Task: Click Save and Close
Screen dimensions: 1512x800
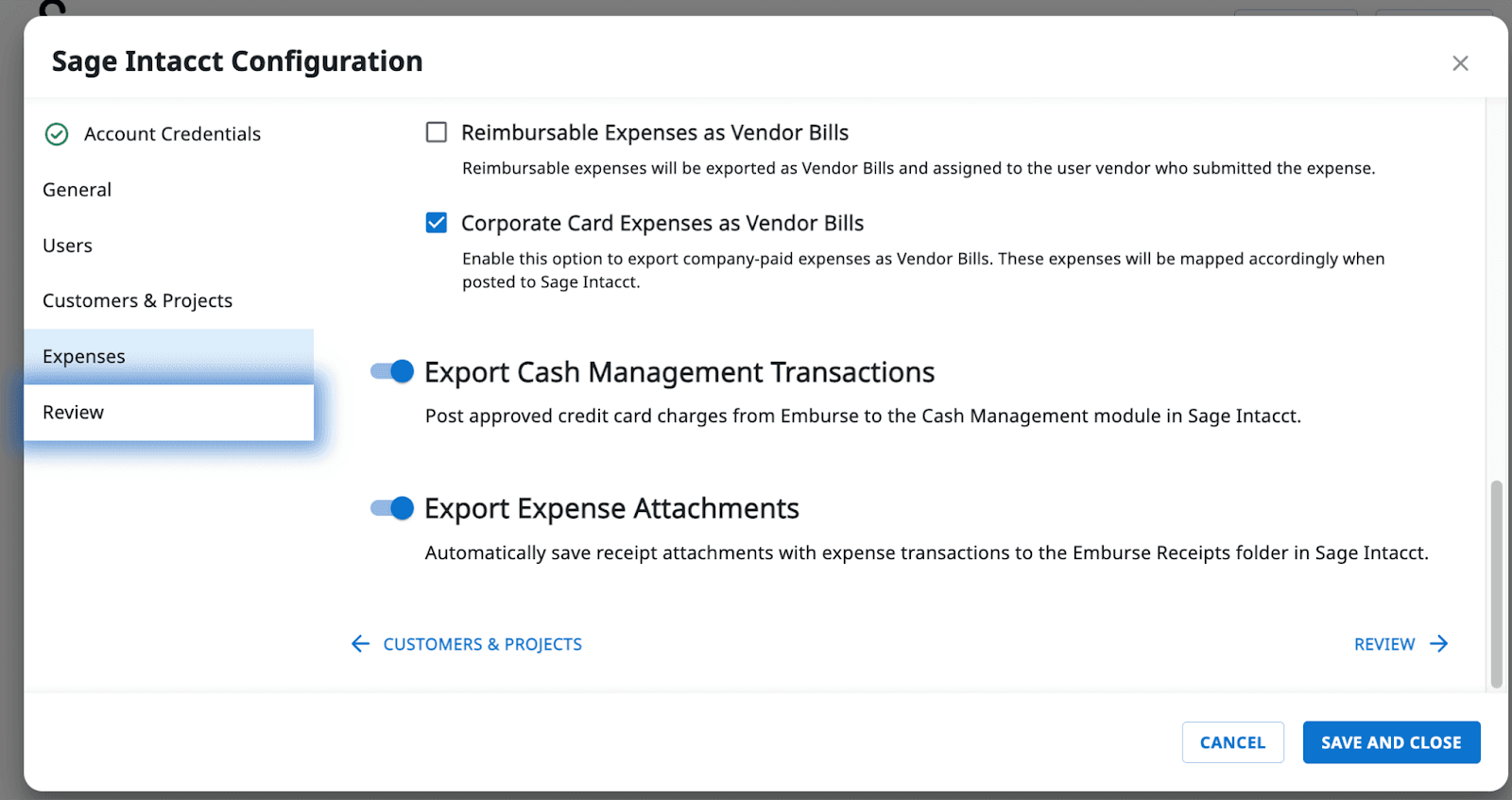Action: (1391, 742)
